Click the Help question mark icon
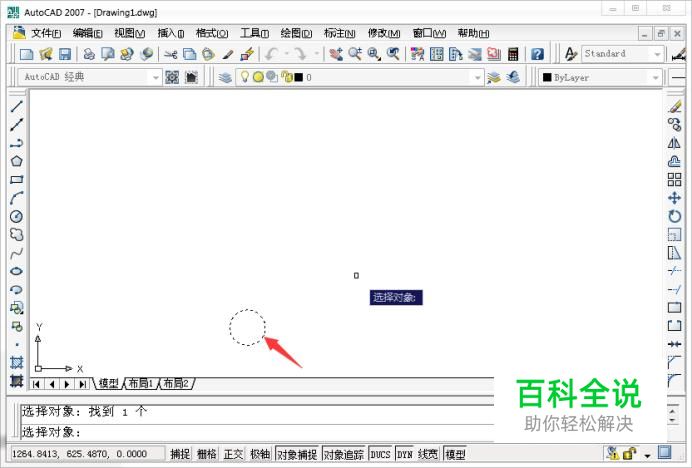This screenshot has width=692, height=468. [x=537, y=54]
